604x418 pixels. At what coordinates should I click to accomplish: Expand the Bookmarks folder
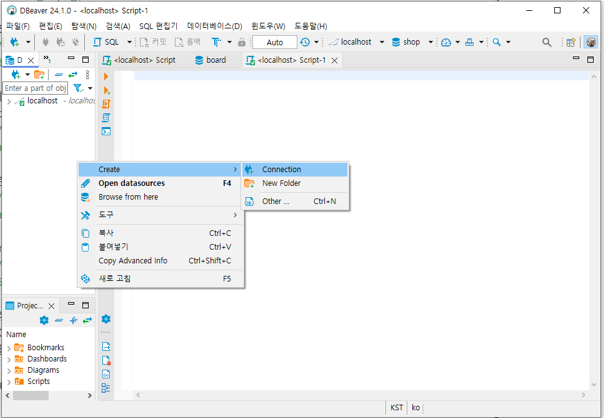(x=8, y=348)
